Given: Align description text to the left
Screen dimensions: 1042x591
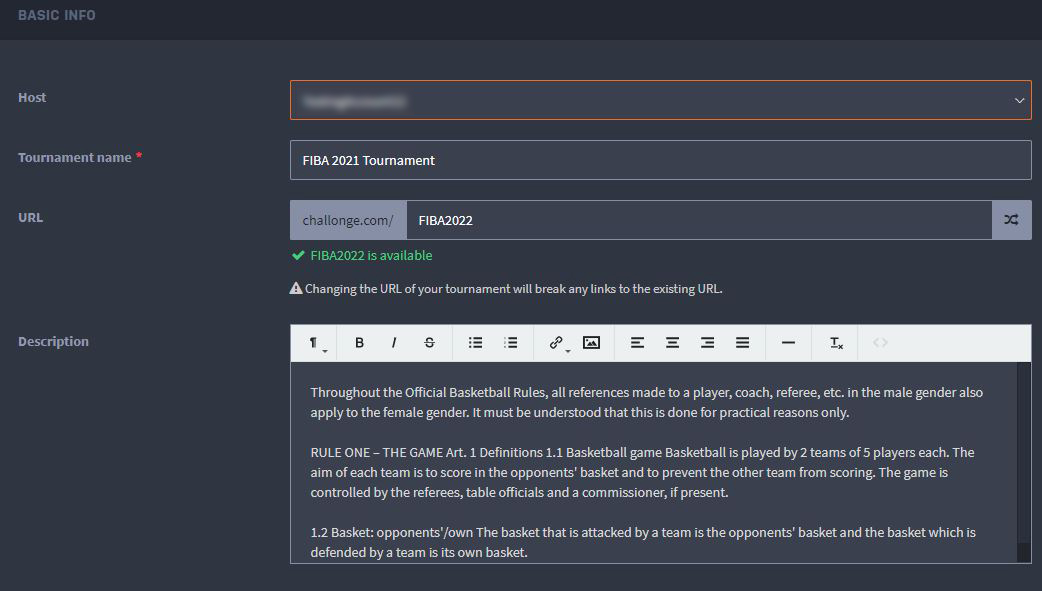Looking at the screenshot, I should (x=637, y=342).
